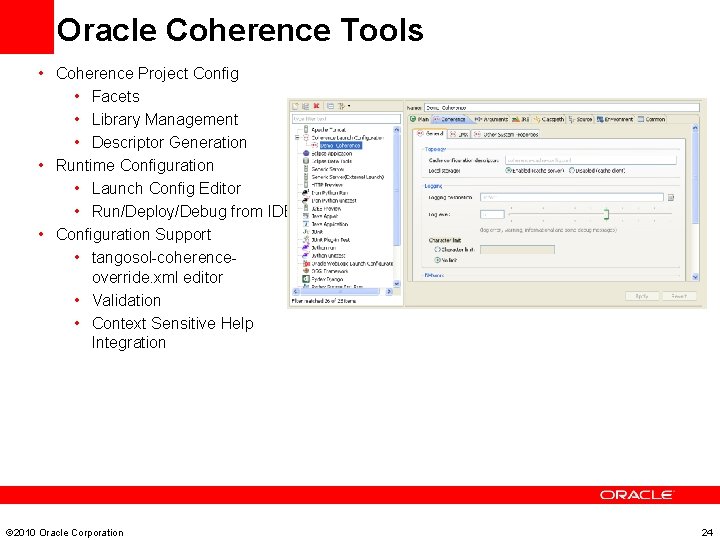The width and height of the screenshot is (720, 540).
Task: Click the Jython run icon
Action: (x=306, y=248)
